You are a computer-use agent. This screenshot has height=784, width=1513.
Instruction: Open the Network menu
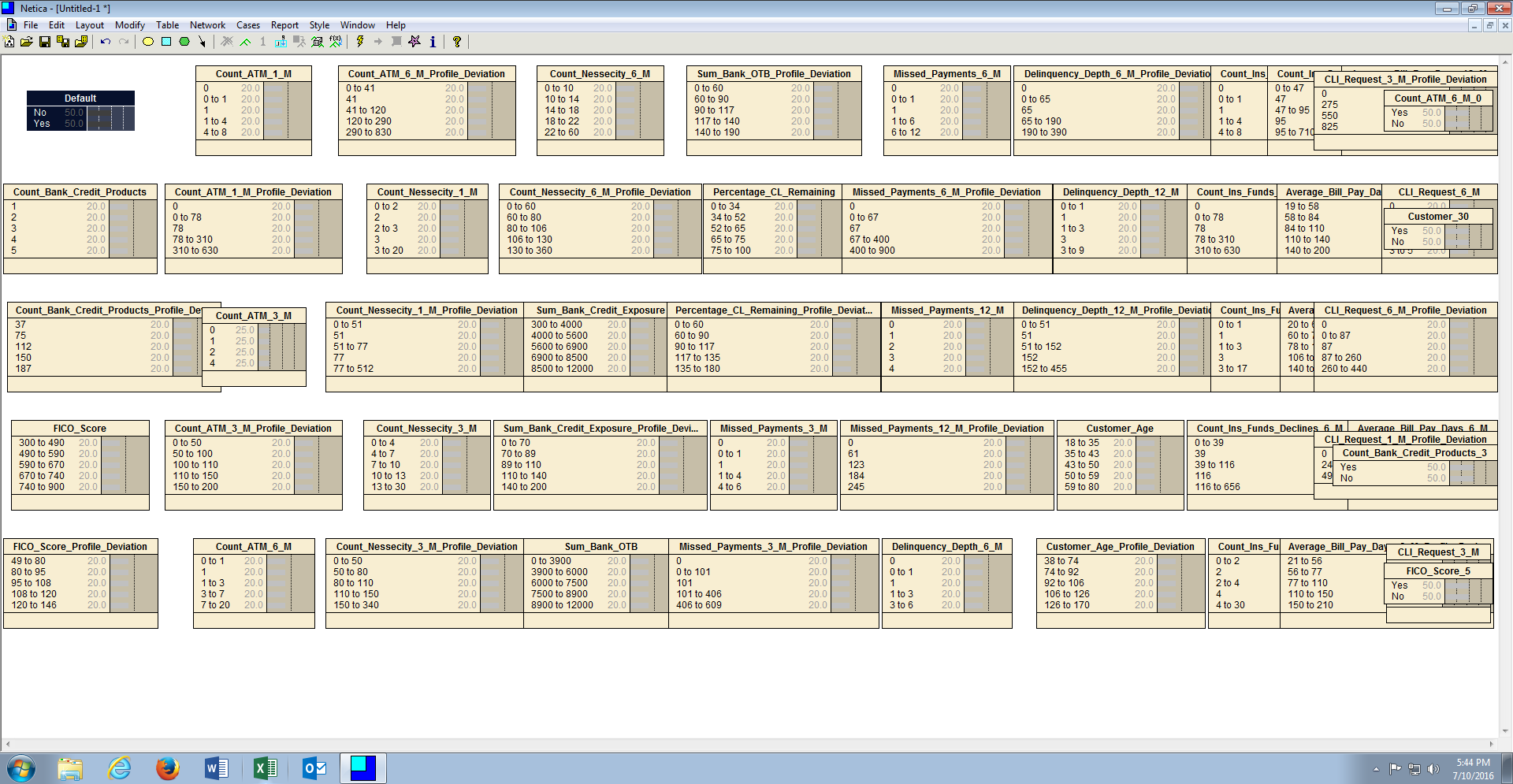point(207,25)
